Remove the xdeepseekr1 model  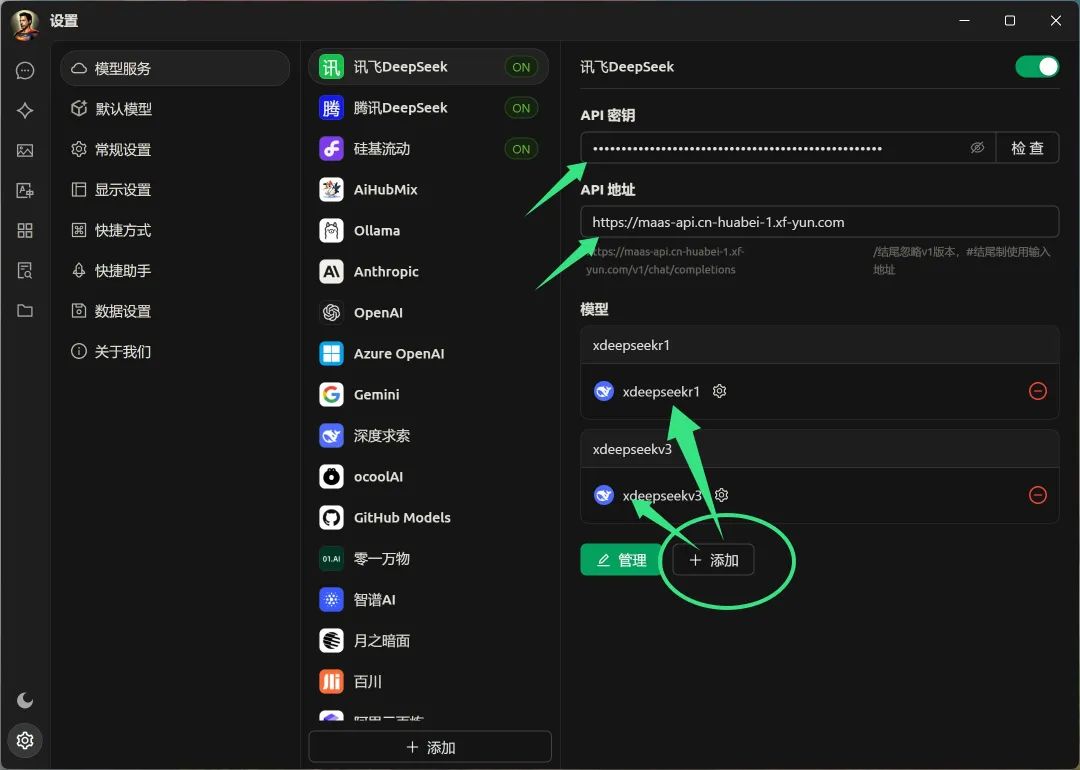pyautogui.click(x=1038, y=391)
